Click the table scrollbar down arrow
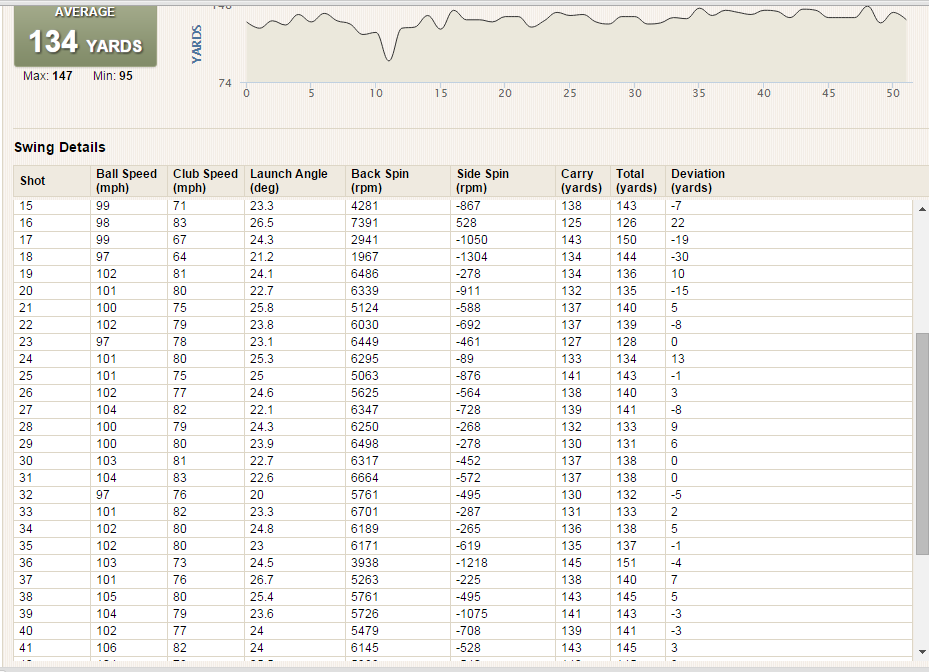929x672 pixels. tap(922, 652)
